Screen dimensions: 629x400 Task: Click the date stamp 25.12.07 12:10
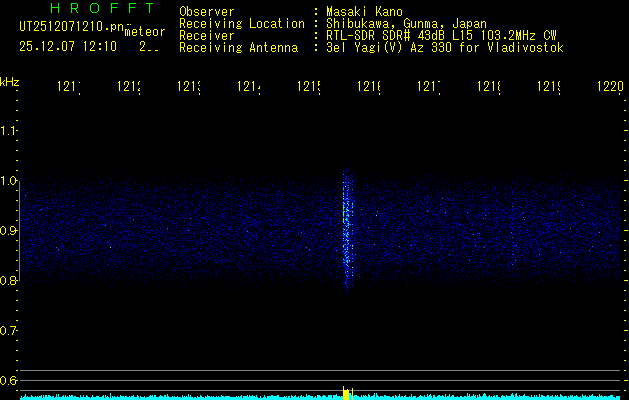(68, 46)
